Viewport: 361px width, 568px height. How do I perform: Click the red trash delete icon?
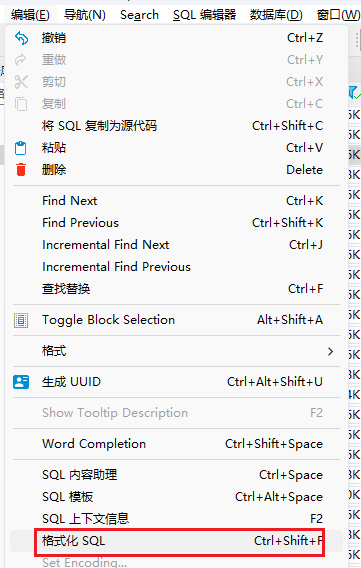tap(21, 170)
